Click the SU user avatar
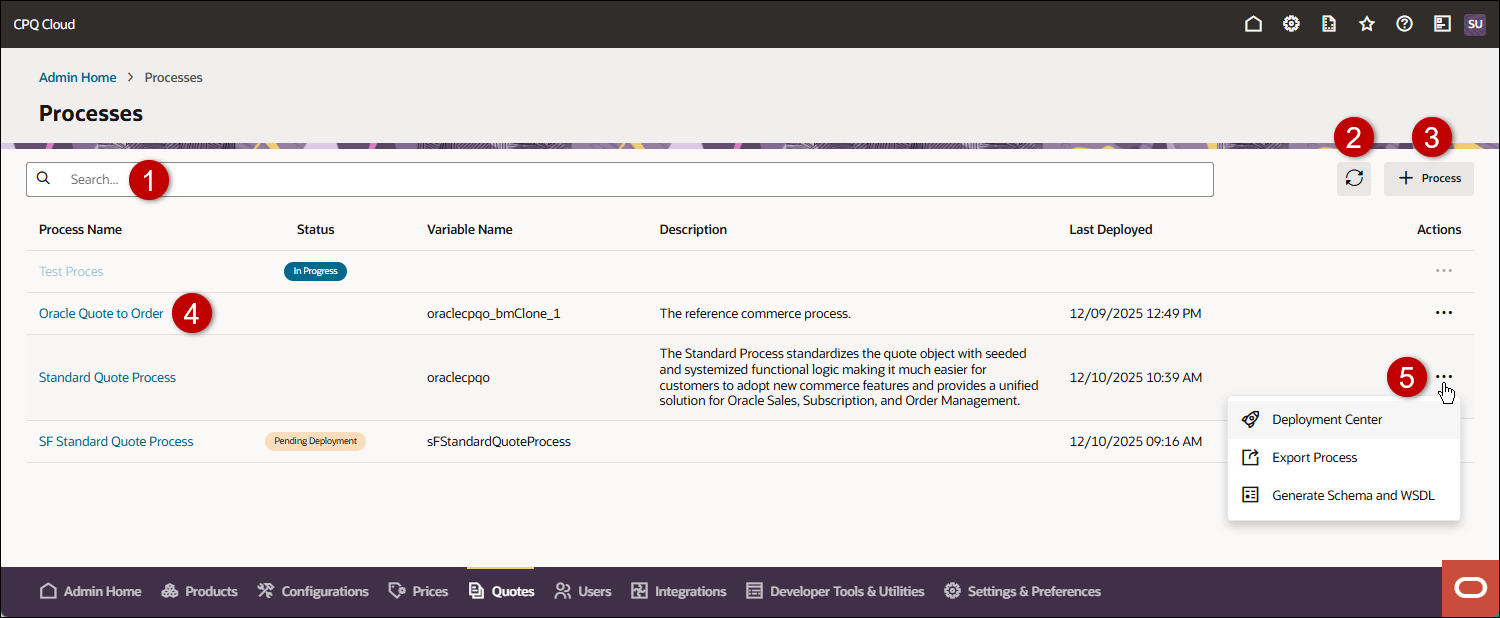Screen dimensions: 1500x618 [1475, 23]
